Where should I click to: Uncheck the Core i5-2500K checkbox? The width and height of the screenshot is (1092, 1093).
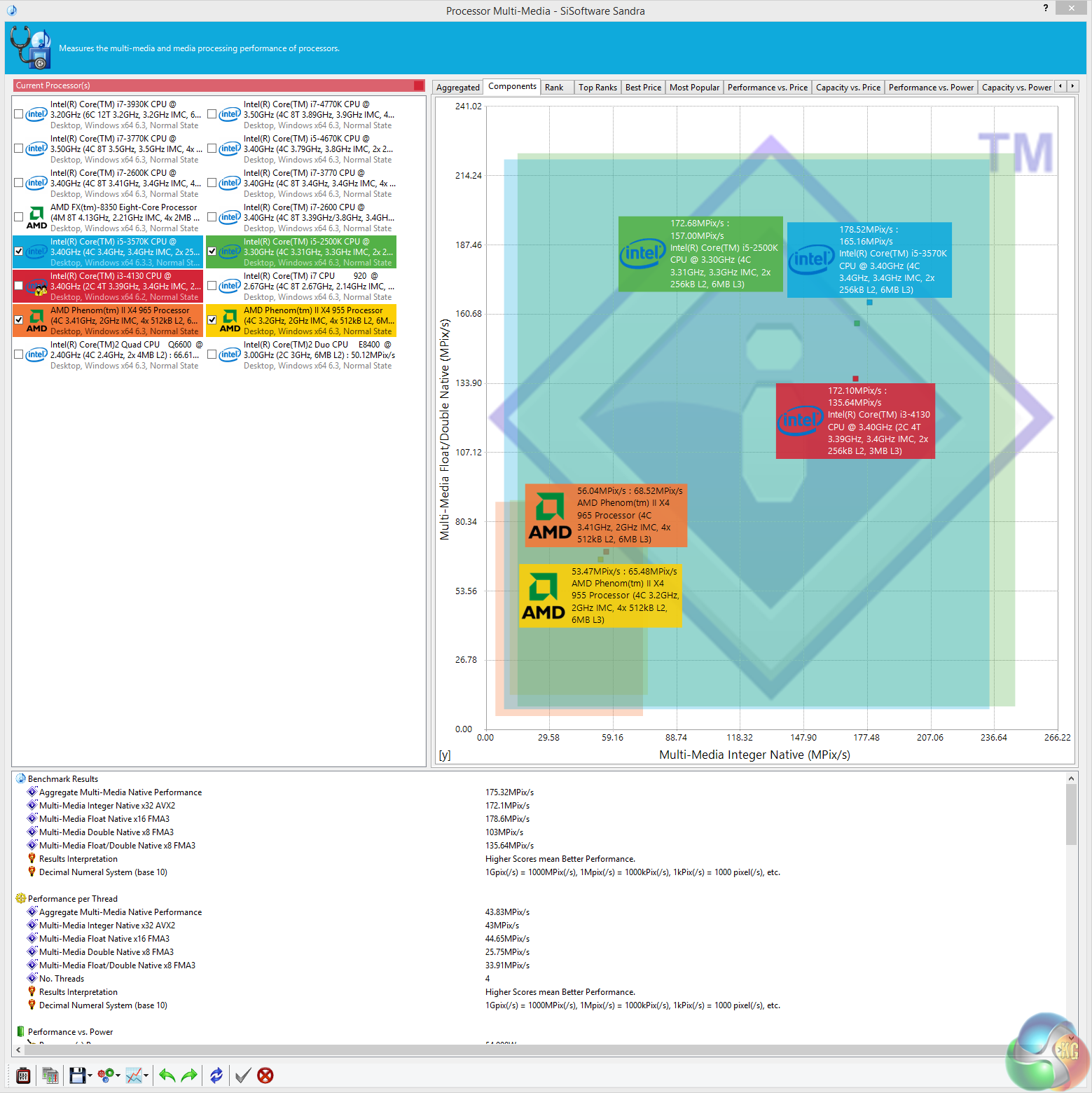click(212, 252)
